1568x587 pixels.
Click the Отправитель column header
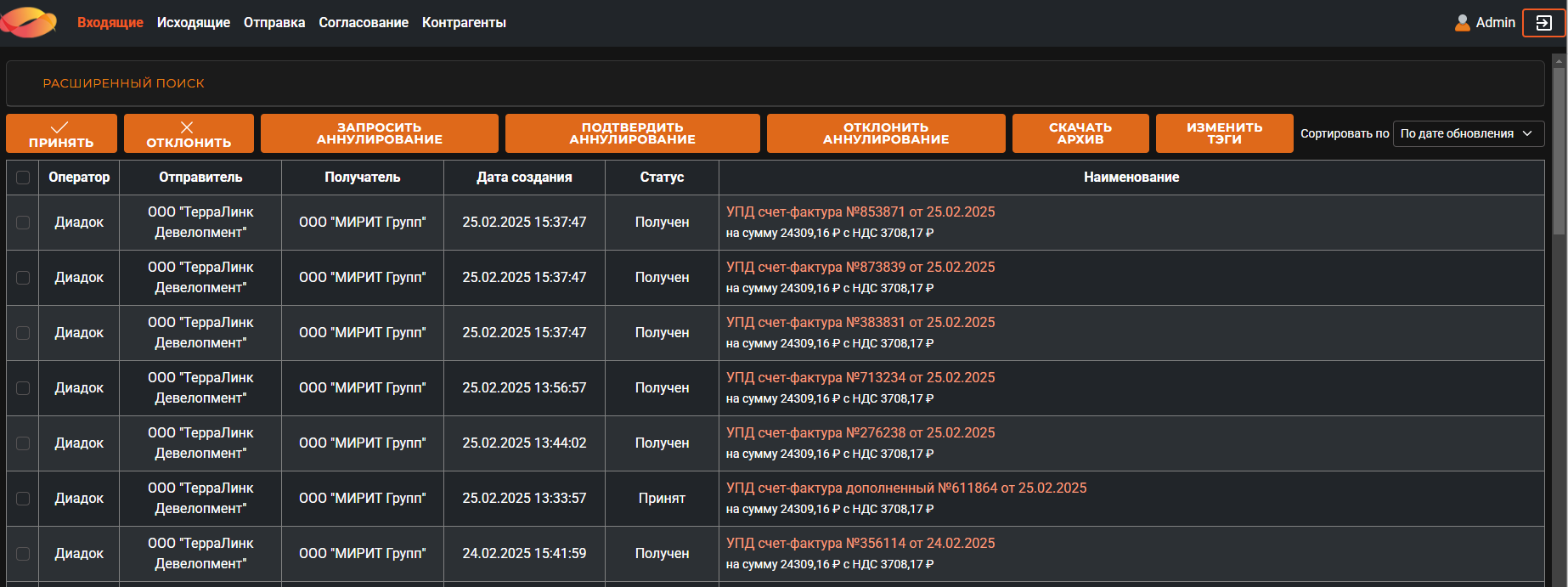point(200,178)
